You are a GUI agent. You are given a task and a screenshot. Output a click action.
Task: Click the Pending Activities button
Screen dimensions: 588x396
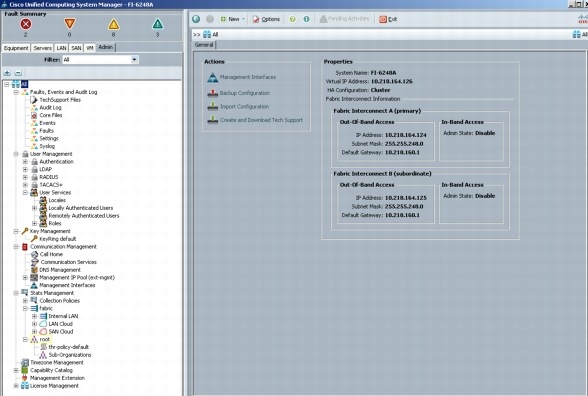[344, 19]
